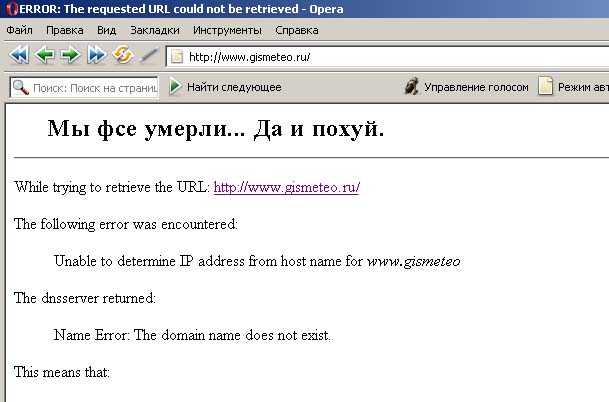
Task: Click text 'This means that:'
Action: [x=62, y=372]
